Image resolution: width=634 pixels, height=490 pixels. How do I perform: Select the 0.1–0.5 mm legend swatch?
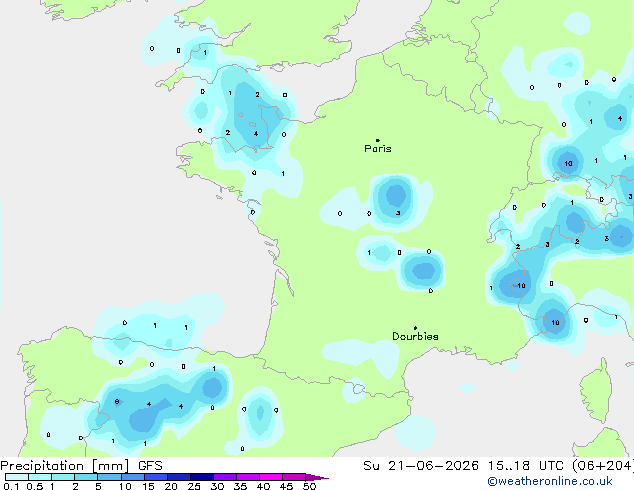(x=17, y=477)
